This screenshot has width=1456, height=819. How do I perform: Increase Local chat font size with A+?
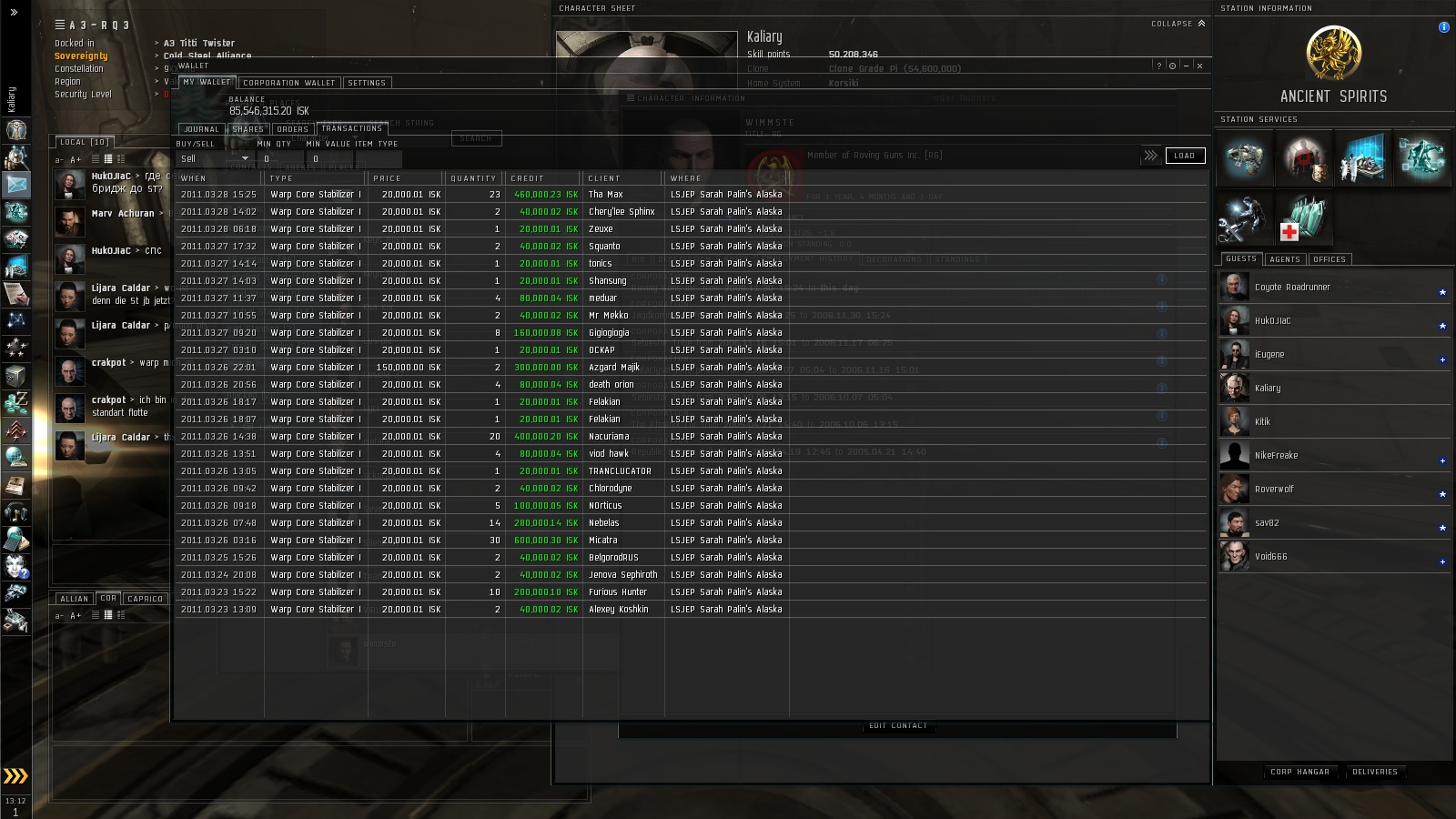[x=76, y=160]
